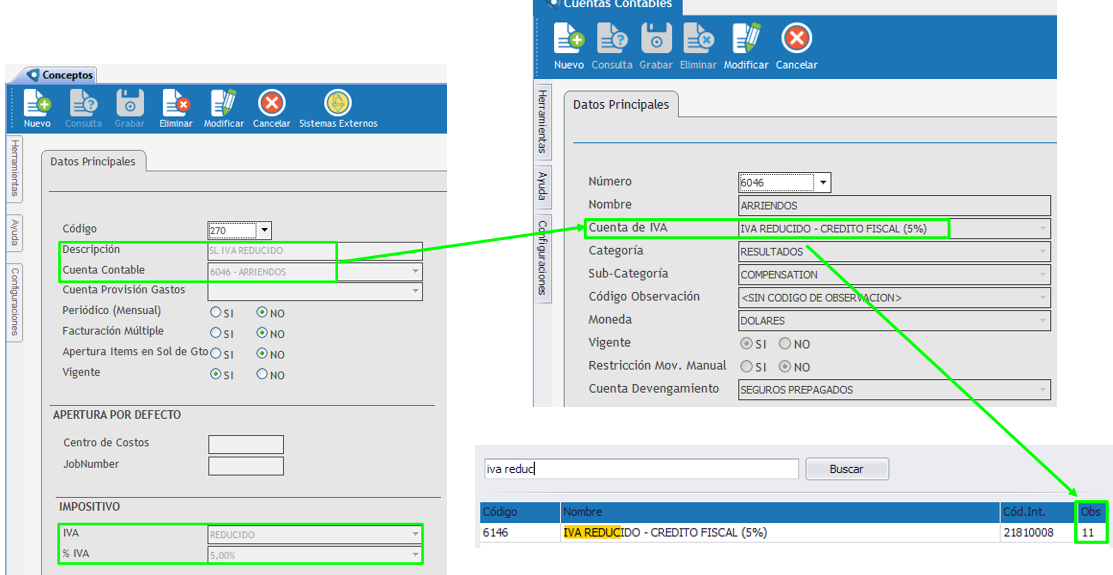Open Herramientas side tab in Conceptos
The image size is (1113, 575).
click(15, 170)
